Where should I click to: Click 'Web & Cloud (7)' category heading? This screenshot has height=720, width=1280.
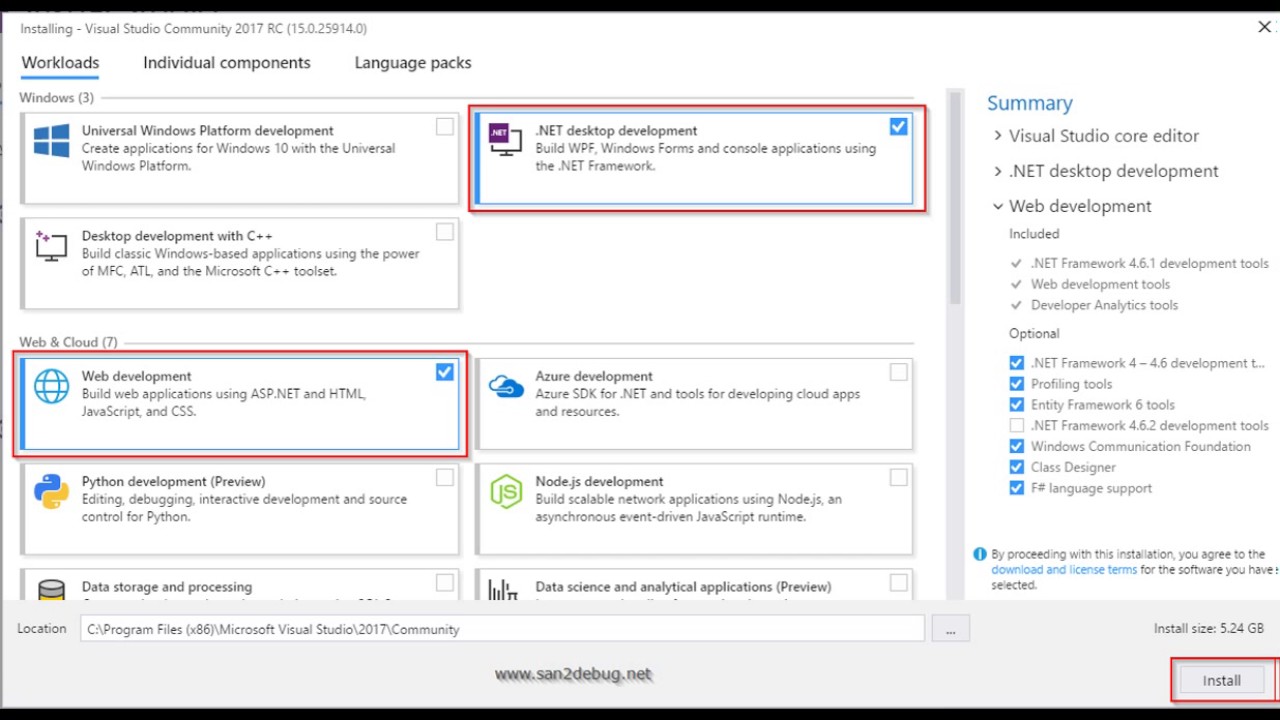coord(68,342)
